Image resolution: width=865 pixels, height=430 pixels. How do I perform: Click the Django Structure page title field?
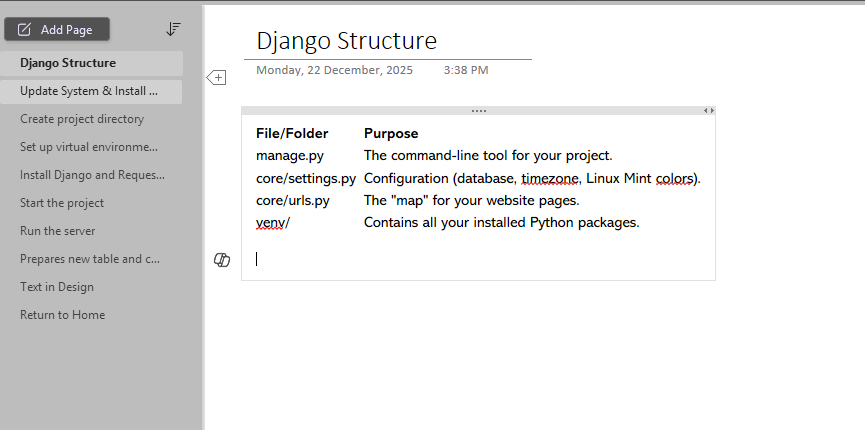[346, 41]
